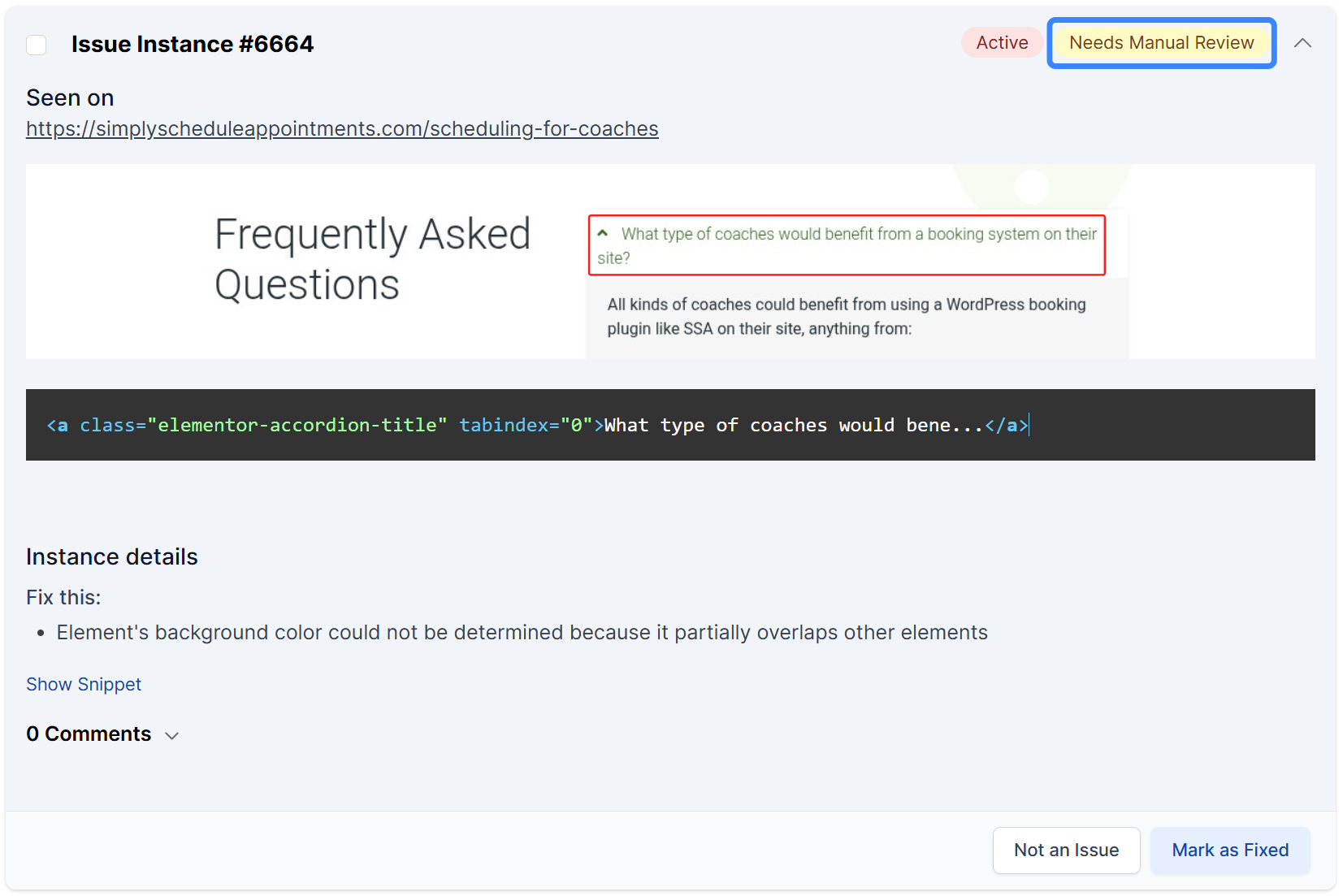Click inside the elementor-accordion-title code snippet

click(536, 425)
